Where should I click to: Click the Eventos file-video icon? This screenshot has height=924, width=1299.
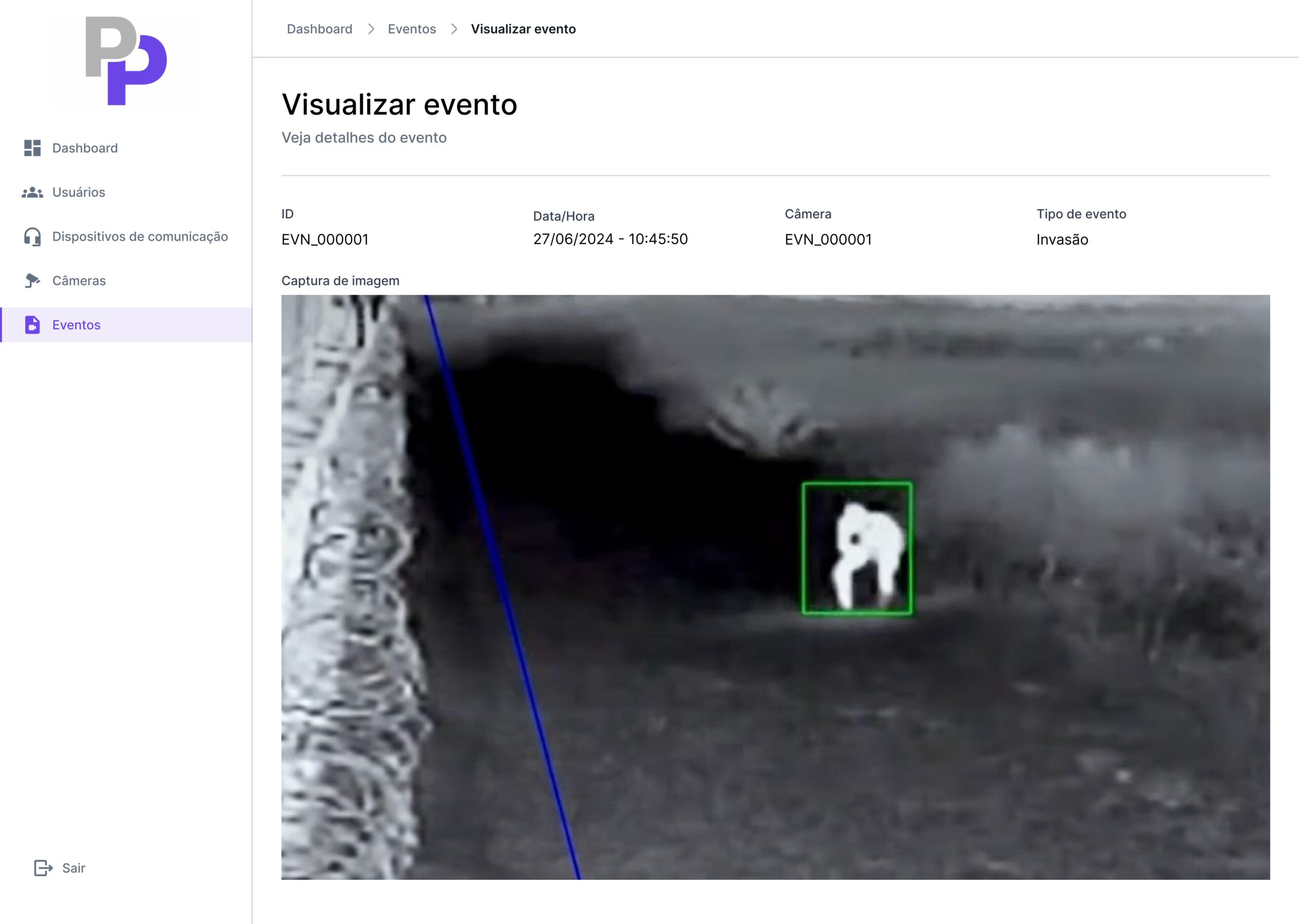tap(32, 325)
